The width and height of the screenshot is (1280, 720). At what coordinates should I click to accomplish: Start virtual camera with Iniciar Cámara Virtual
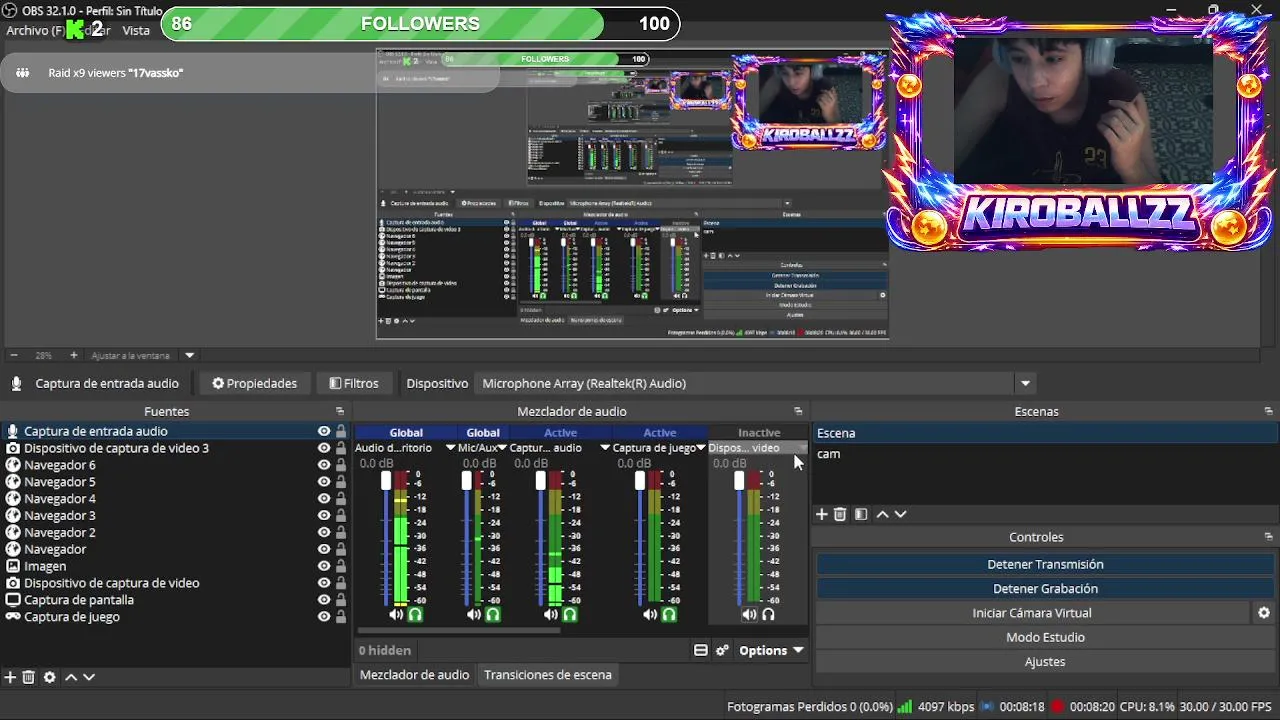[x=1032, y=613]
